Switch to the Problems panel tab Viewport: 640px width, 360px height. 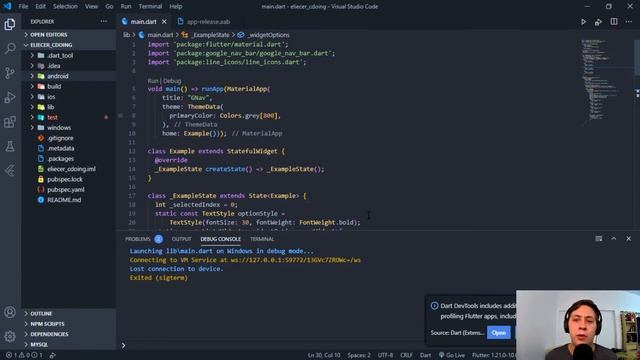tap(143, 239)
